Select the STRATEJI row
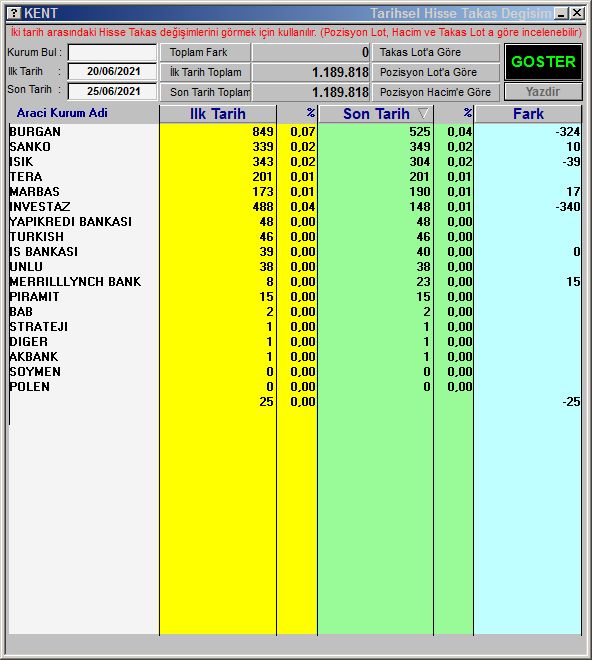Viewport: 592px width, 660px height. point(295,327)
